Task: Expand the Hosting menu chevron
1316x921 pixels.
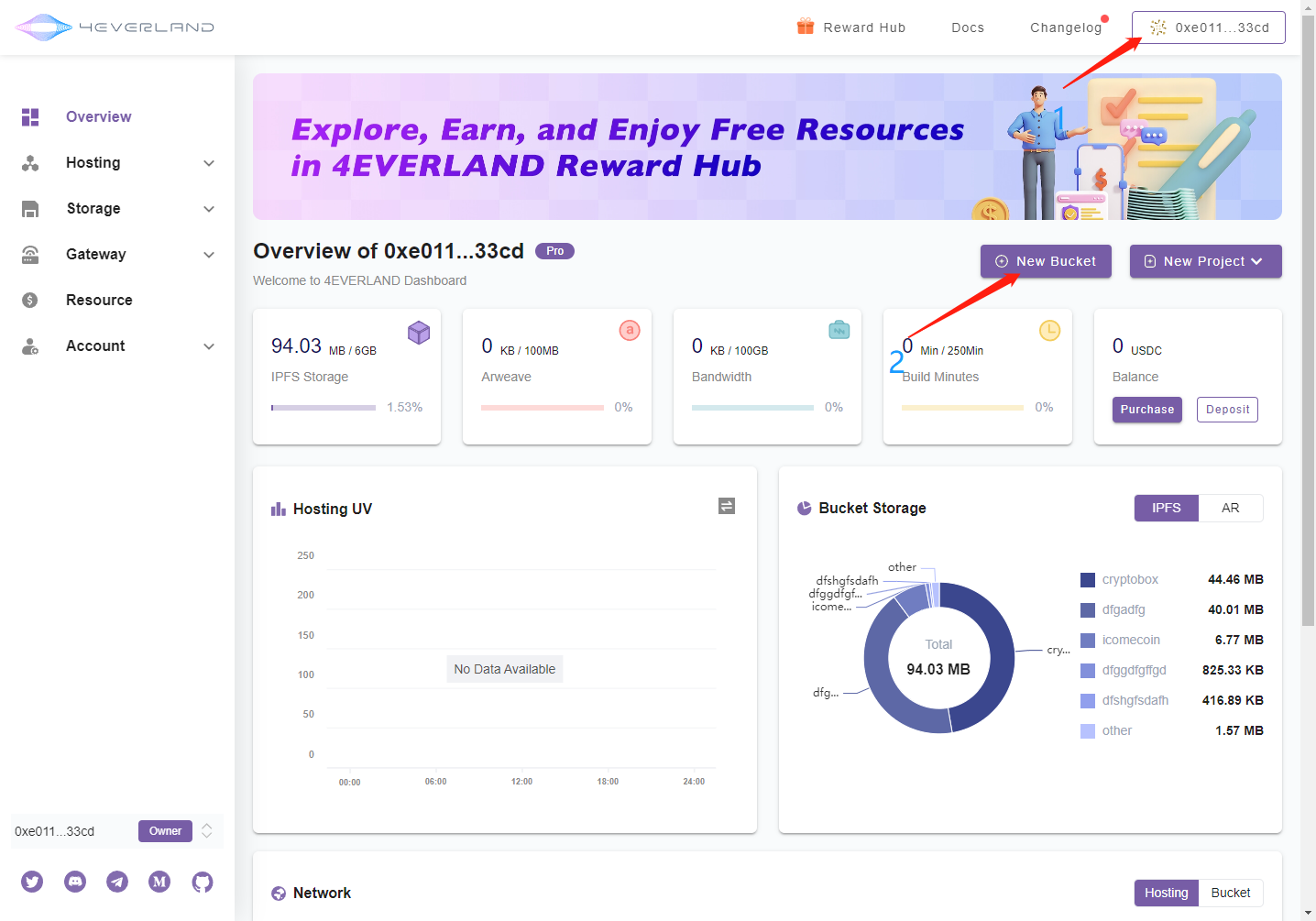Action: pos(209,163)
